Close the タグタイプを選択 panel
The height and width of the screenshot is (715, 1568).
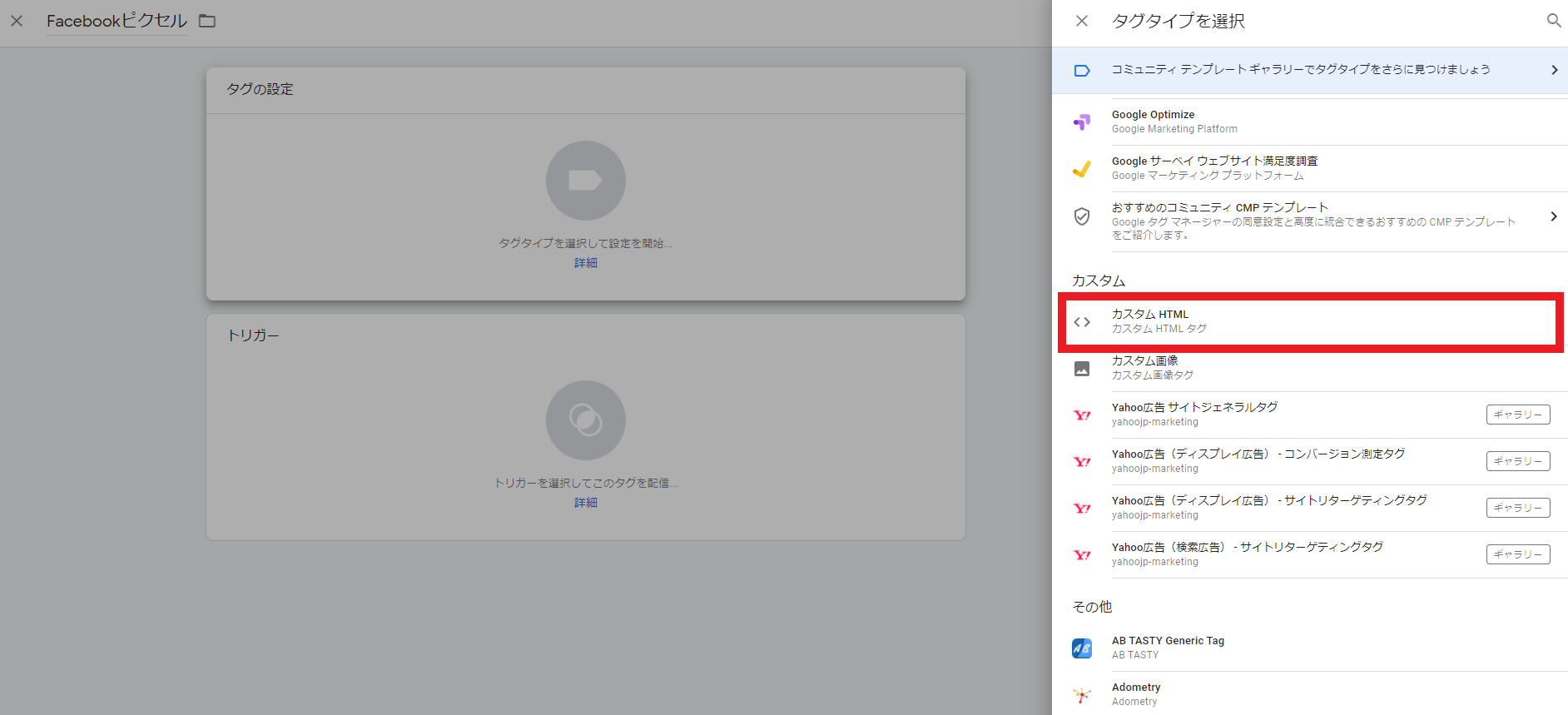(1082, 21)
